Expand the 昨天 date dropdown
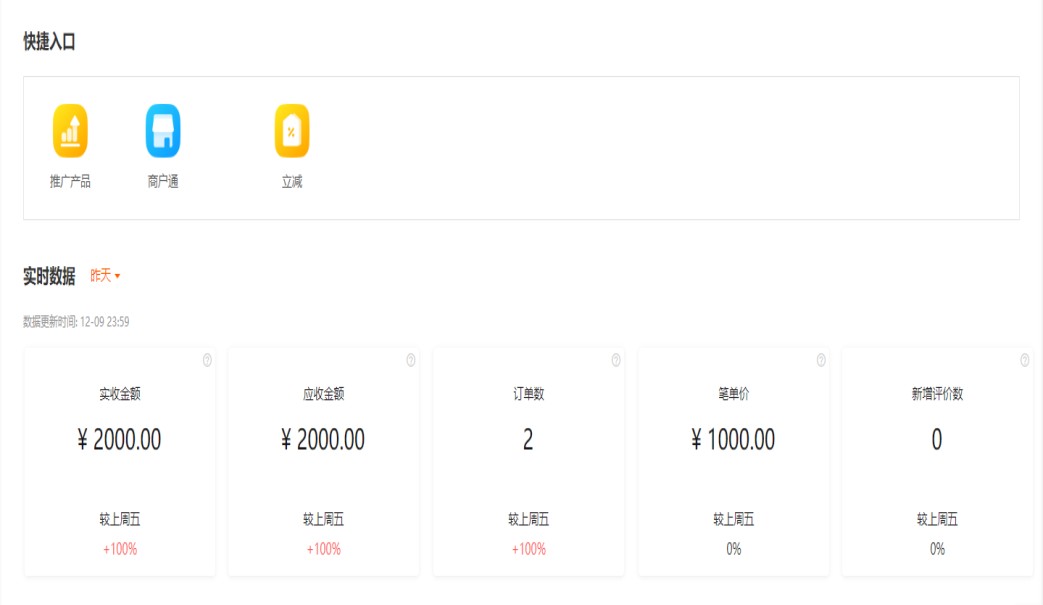Screen dimensions: 1043x605 [x=105, y=276]
